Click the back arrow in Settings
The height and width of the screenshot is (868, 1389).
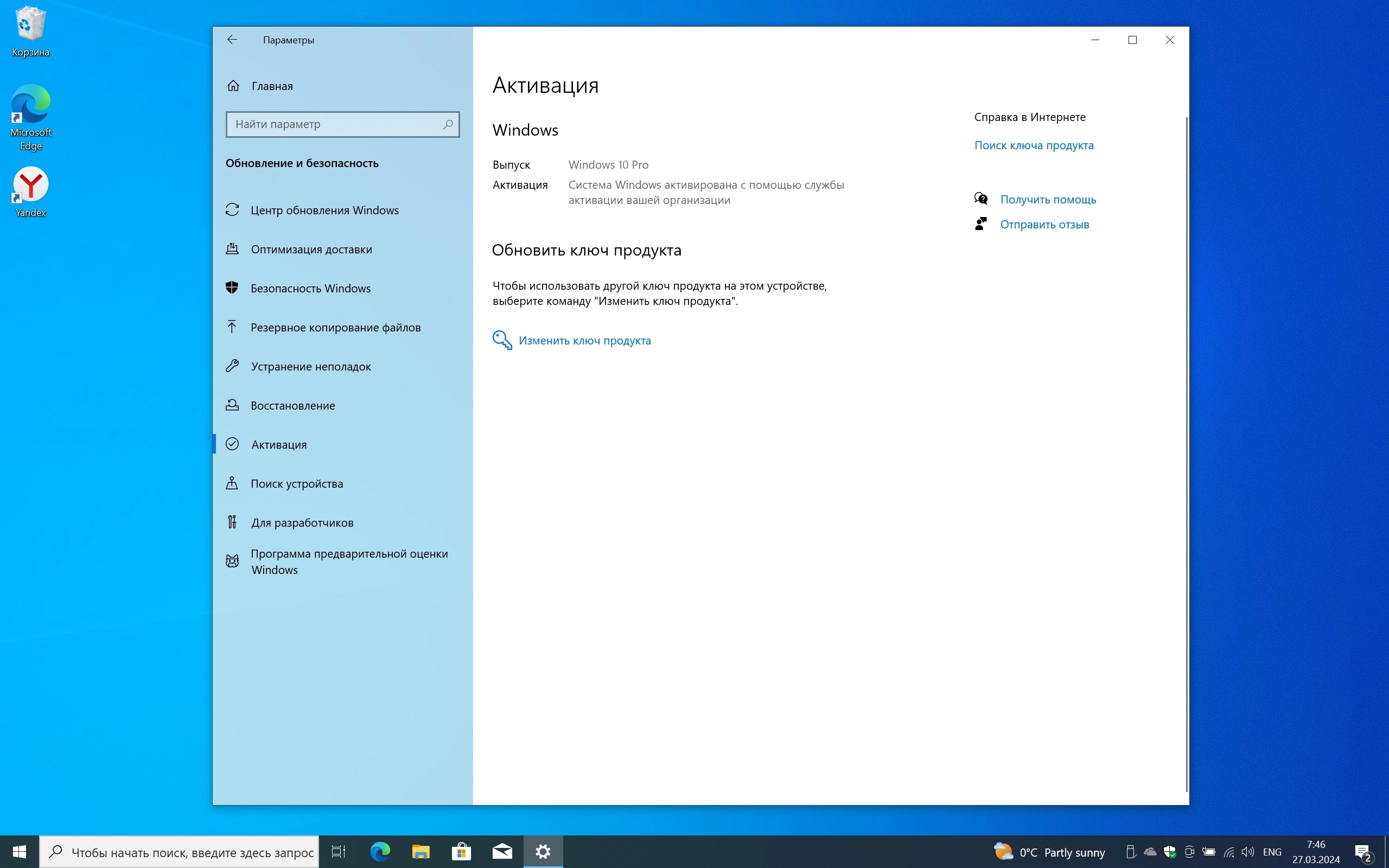tap(232, 40)
